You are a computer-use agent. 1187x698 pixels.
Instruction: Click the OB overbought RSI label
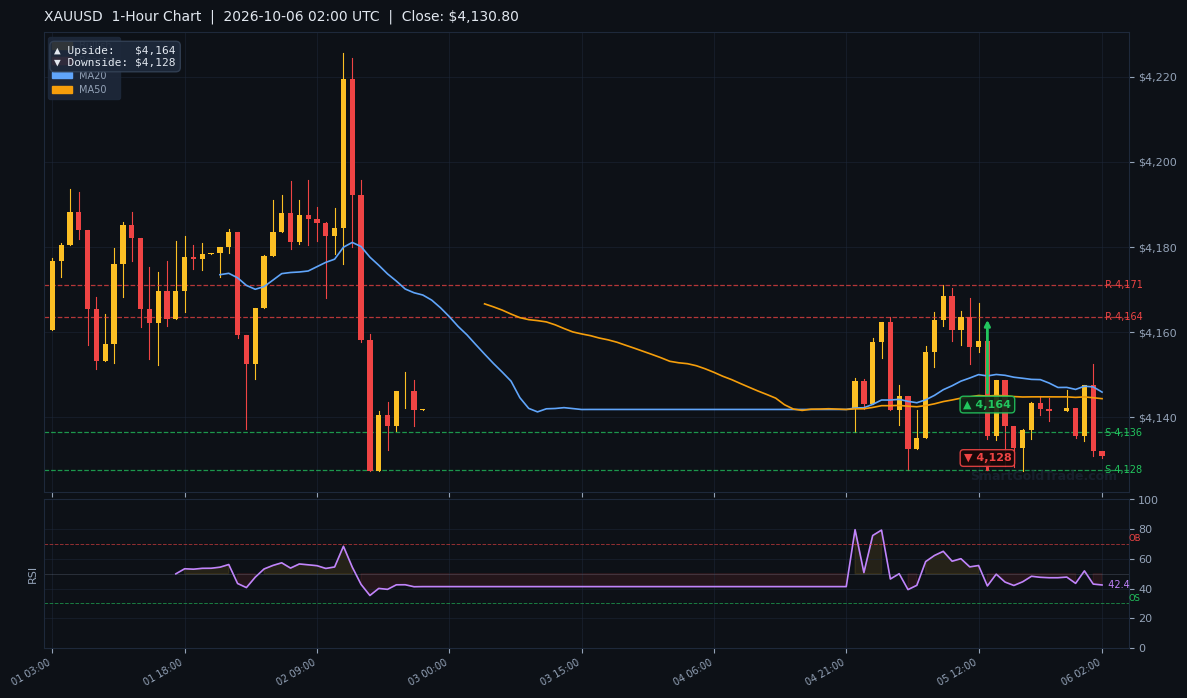point(1134,538)
